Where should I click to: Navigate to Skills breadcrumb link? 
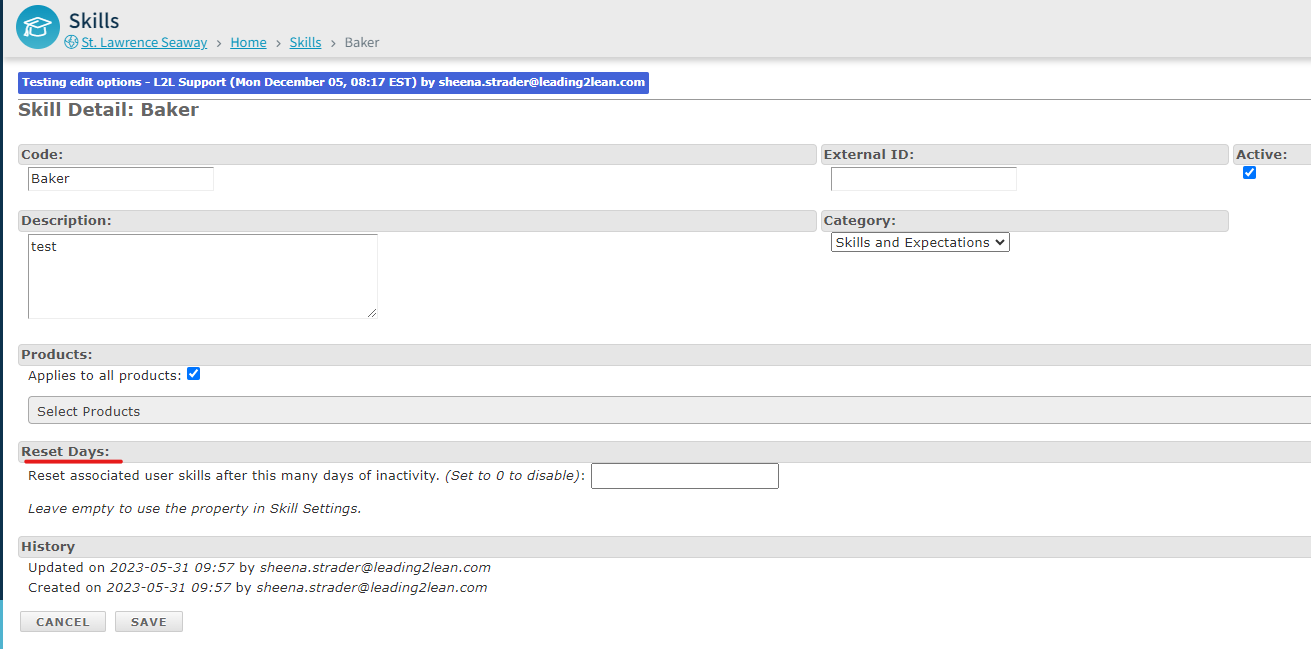coord(305,43)
